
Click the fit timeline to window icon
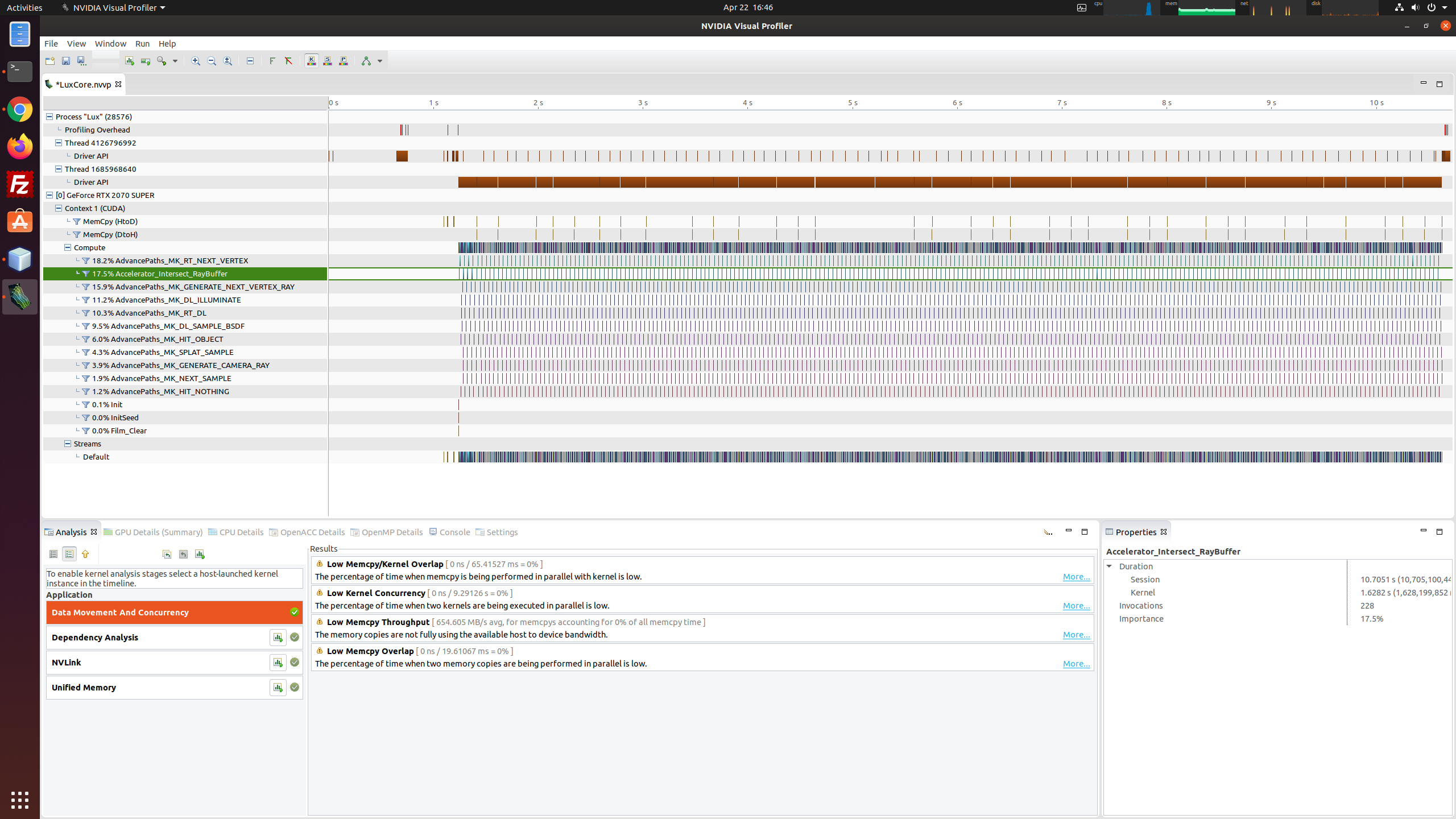[227, 61]
